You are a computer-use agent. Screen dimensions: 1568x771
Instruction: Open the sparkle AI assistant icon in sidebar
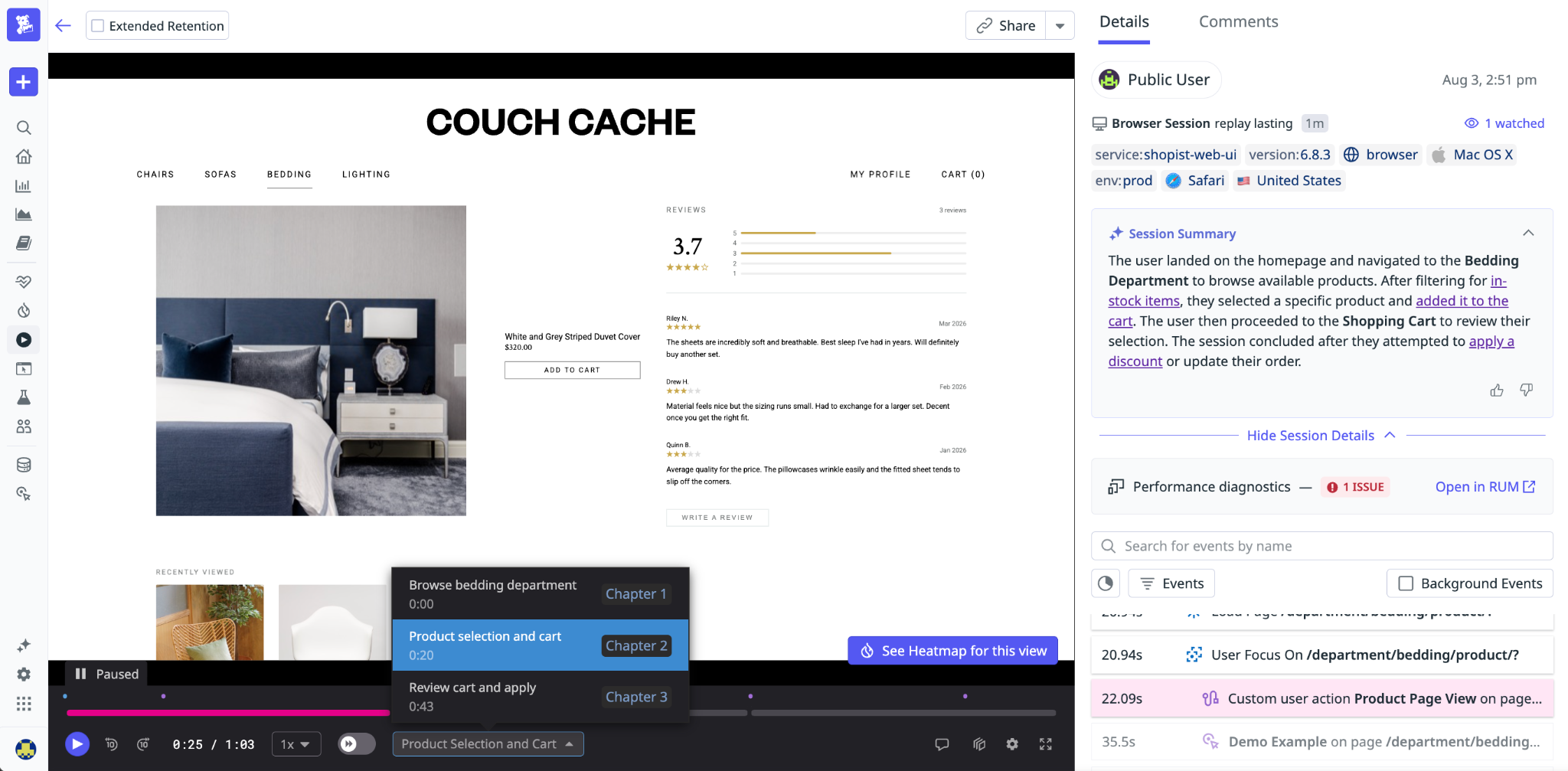24,645
